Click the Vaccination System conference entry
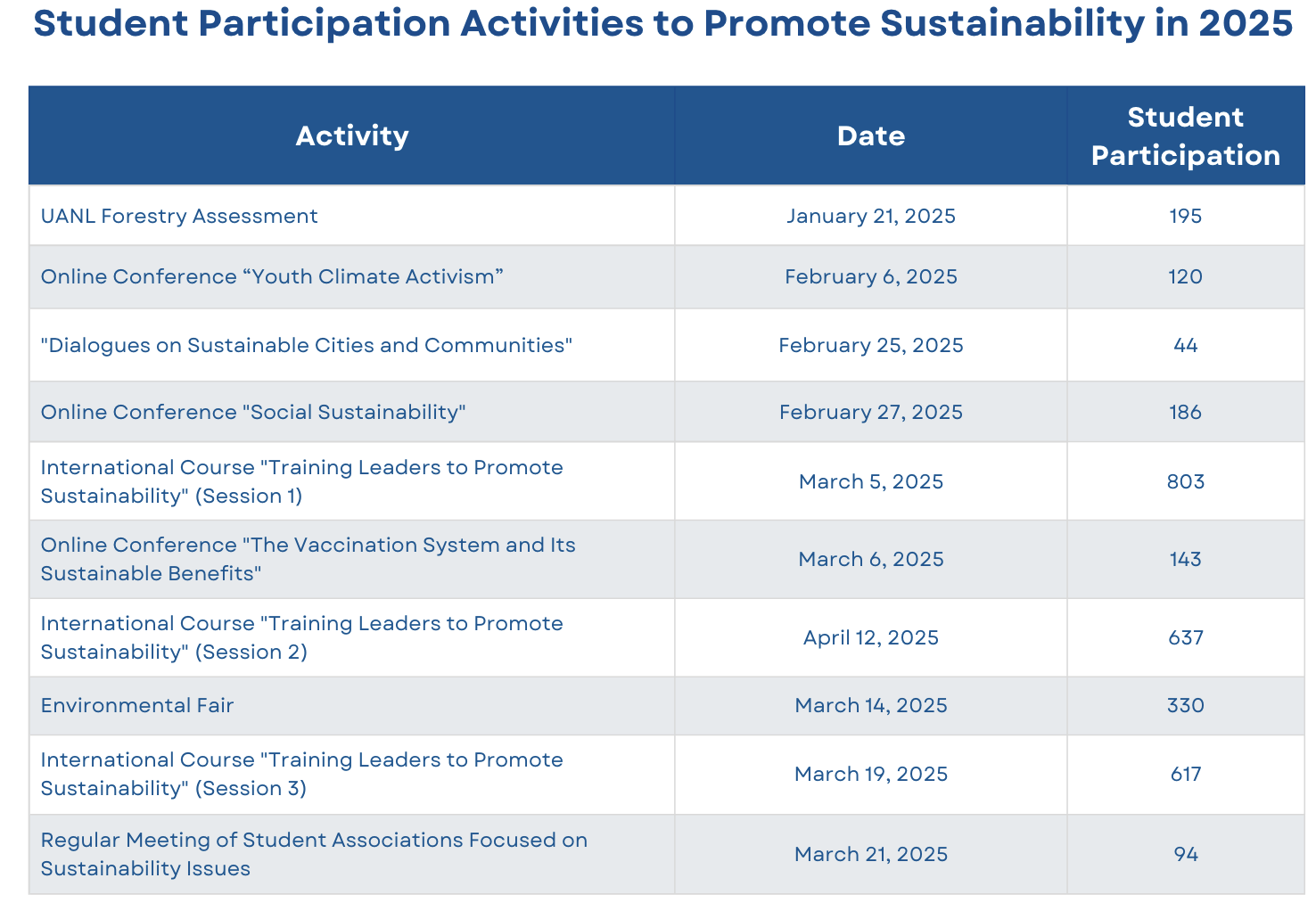The height and width of the screenshot is (911, 1316). pyautogui.click(x=308, y=559)
